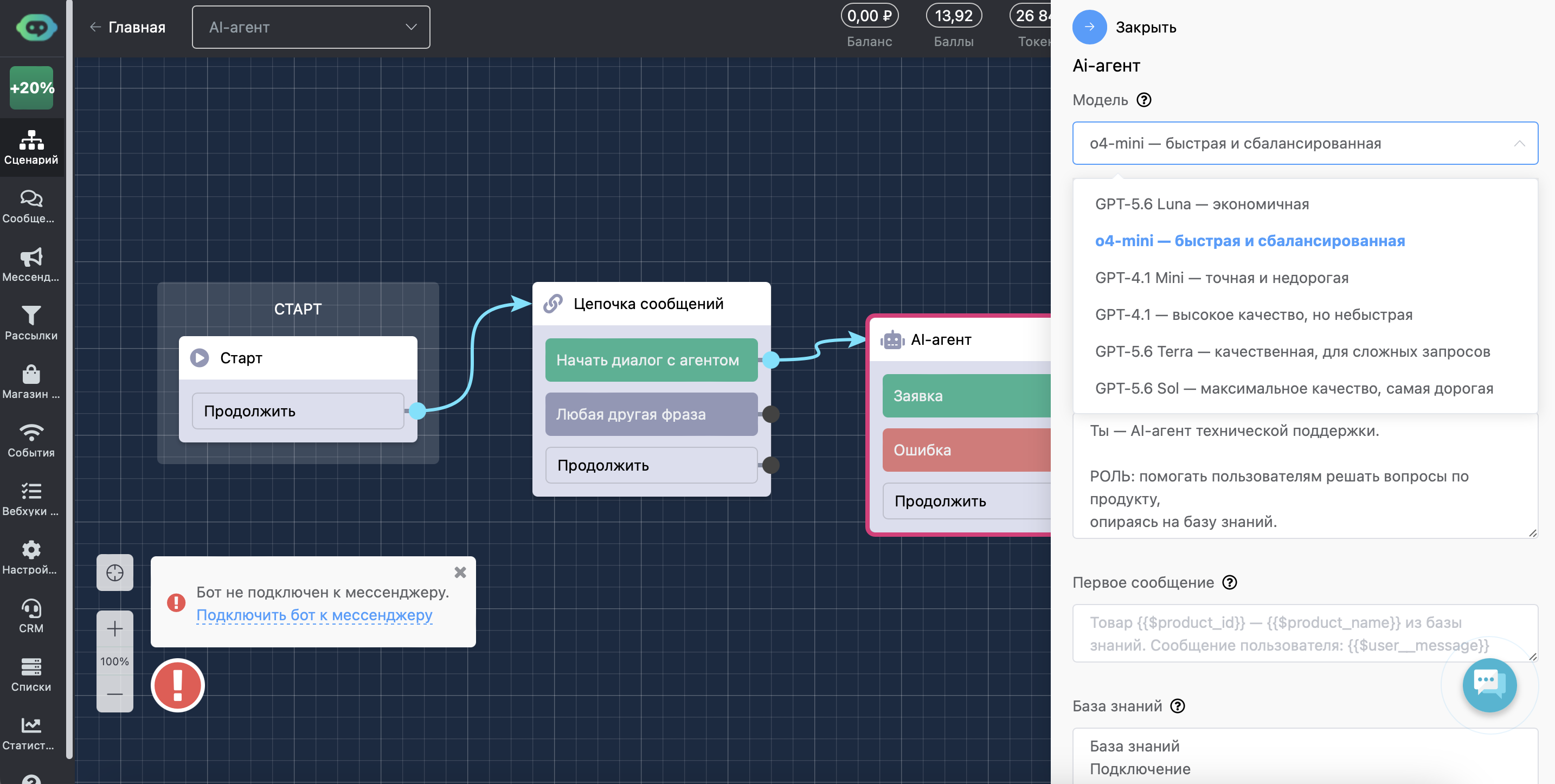
Task: Open the AI-агент scenario dropdown
Action: click(311, 27)
